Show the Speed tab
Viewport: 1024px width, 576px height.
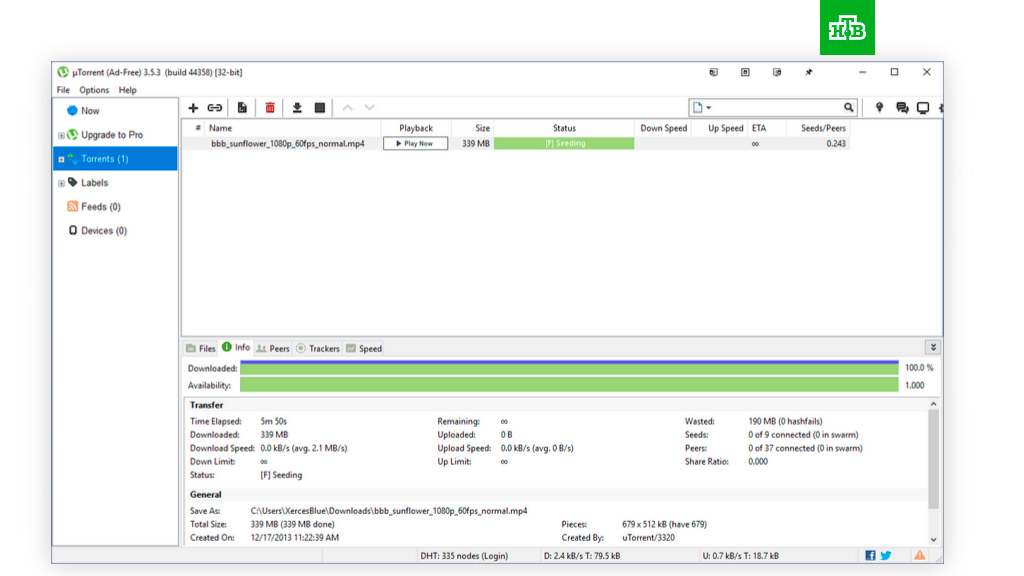click(364, 349)
